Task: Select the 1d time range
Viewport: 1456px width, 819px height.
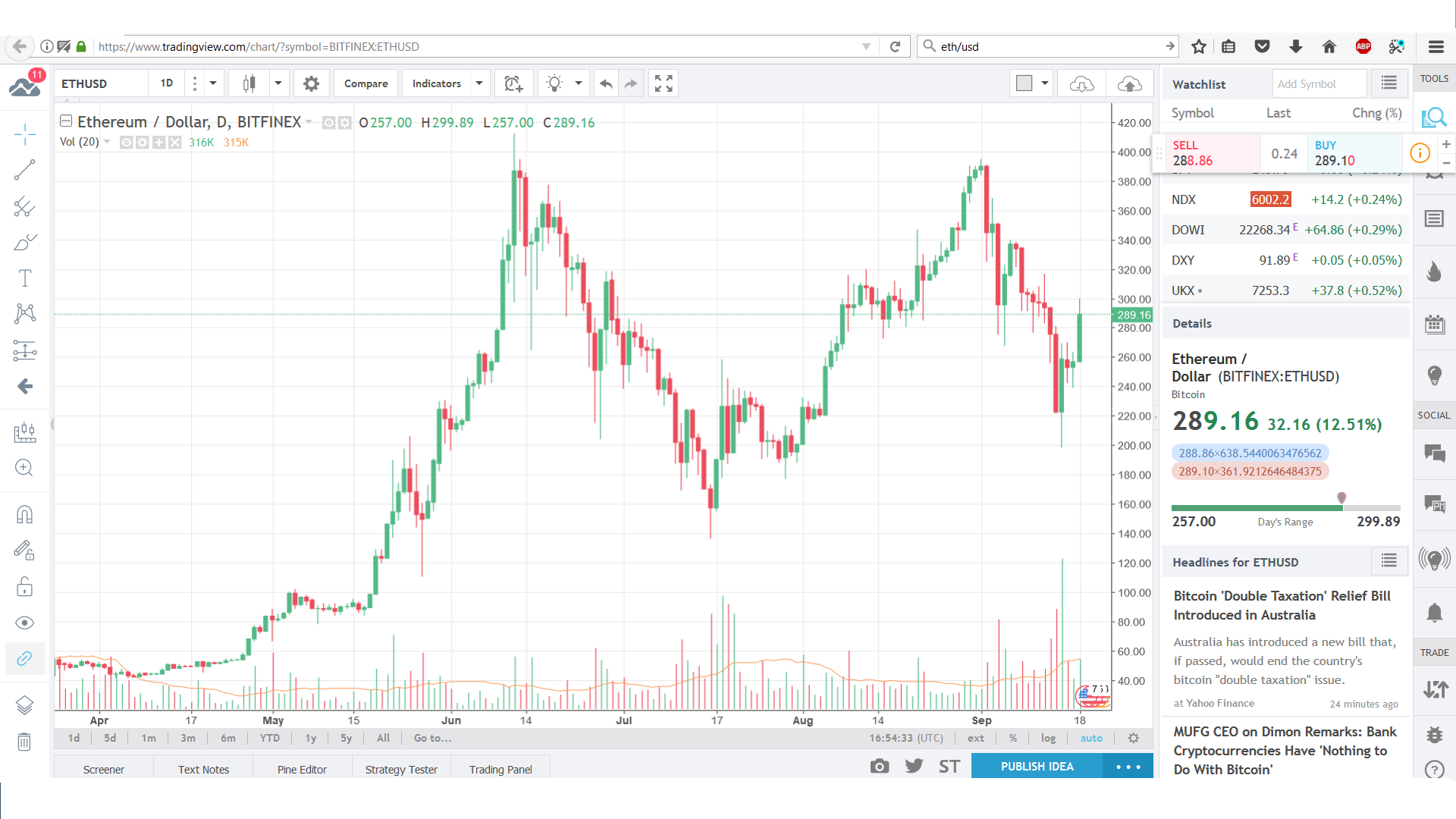Action: [74, 738]
